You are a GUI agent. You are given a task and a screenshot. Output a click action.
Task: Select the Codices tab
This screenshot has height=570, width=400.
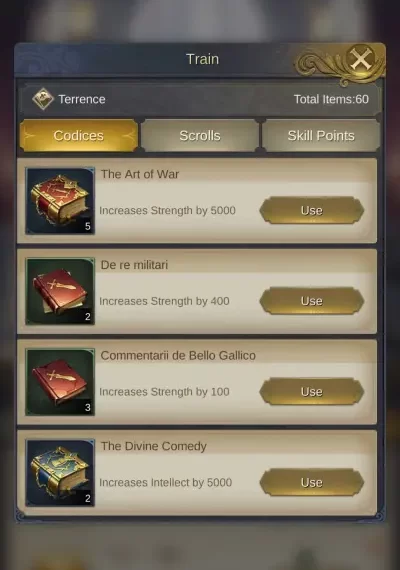pyautogui.click(x=79, y=136)
